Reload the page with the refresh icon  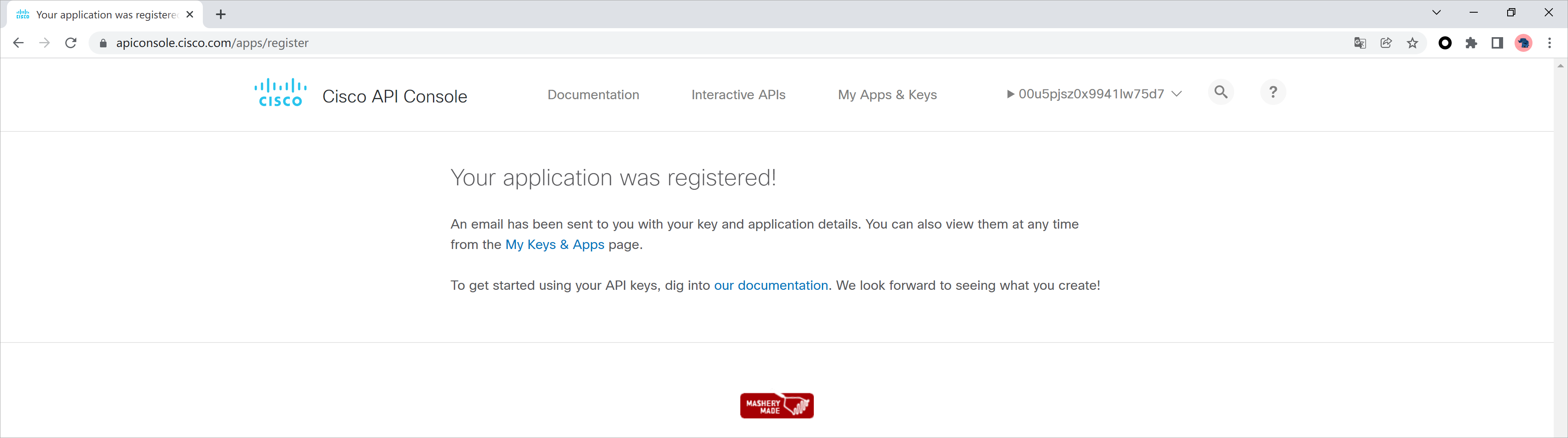pos(71,42)
